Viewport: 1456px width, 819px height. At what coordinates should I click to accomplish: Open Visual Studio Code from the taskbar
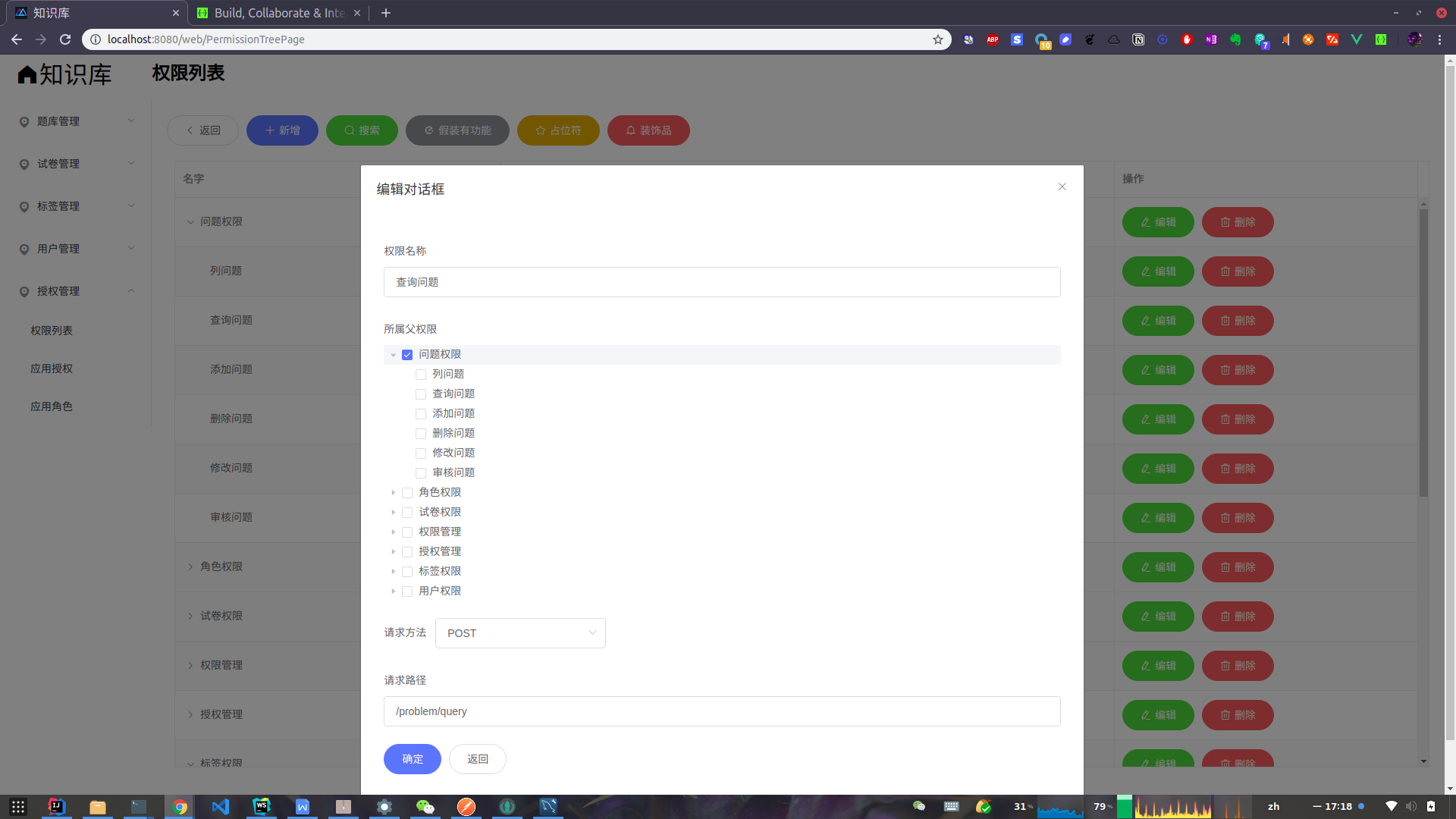220,806
